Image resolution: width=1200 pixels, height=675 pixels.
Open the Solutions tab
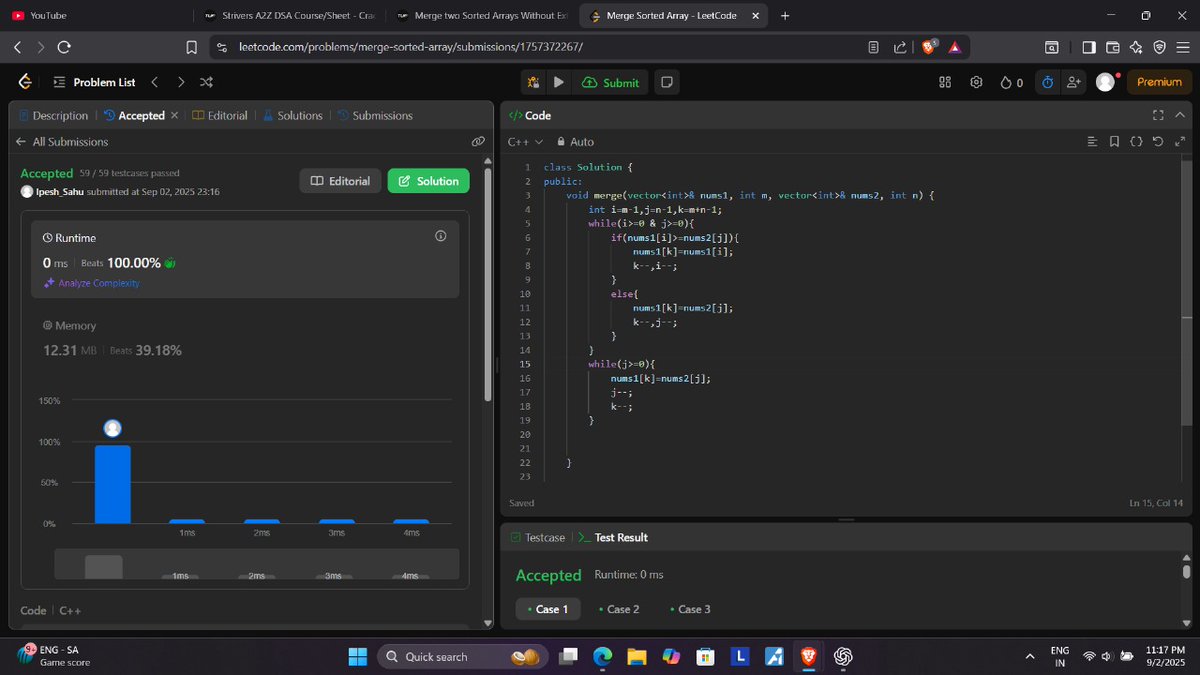click(293, 116)
